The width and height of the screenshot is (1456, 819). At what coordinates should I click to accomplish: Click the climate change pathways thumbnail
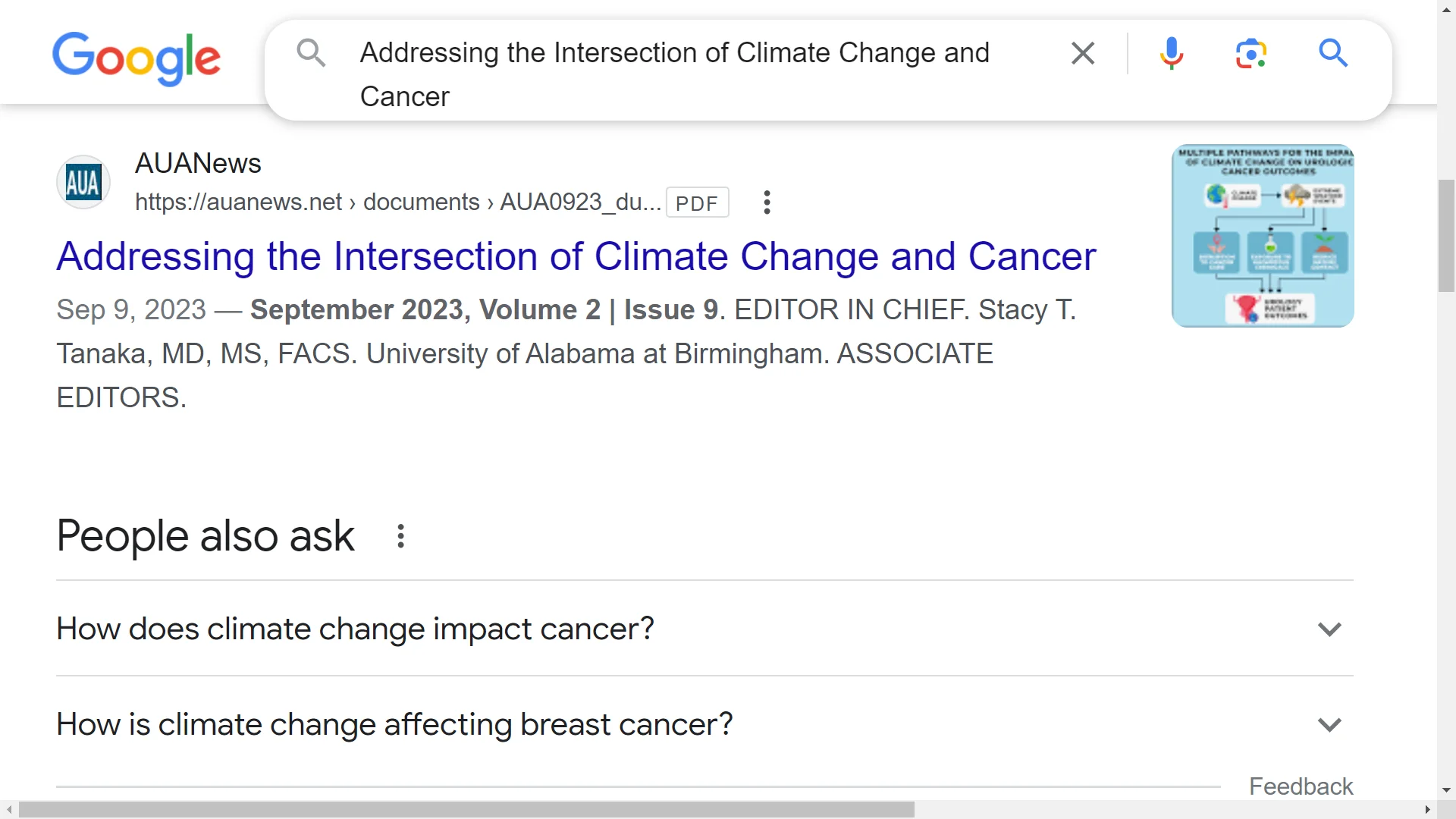pyautogui.click(x=1263, y=236)
